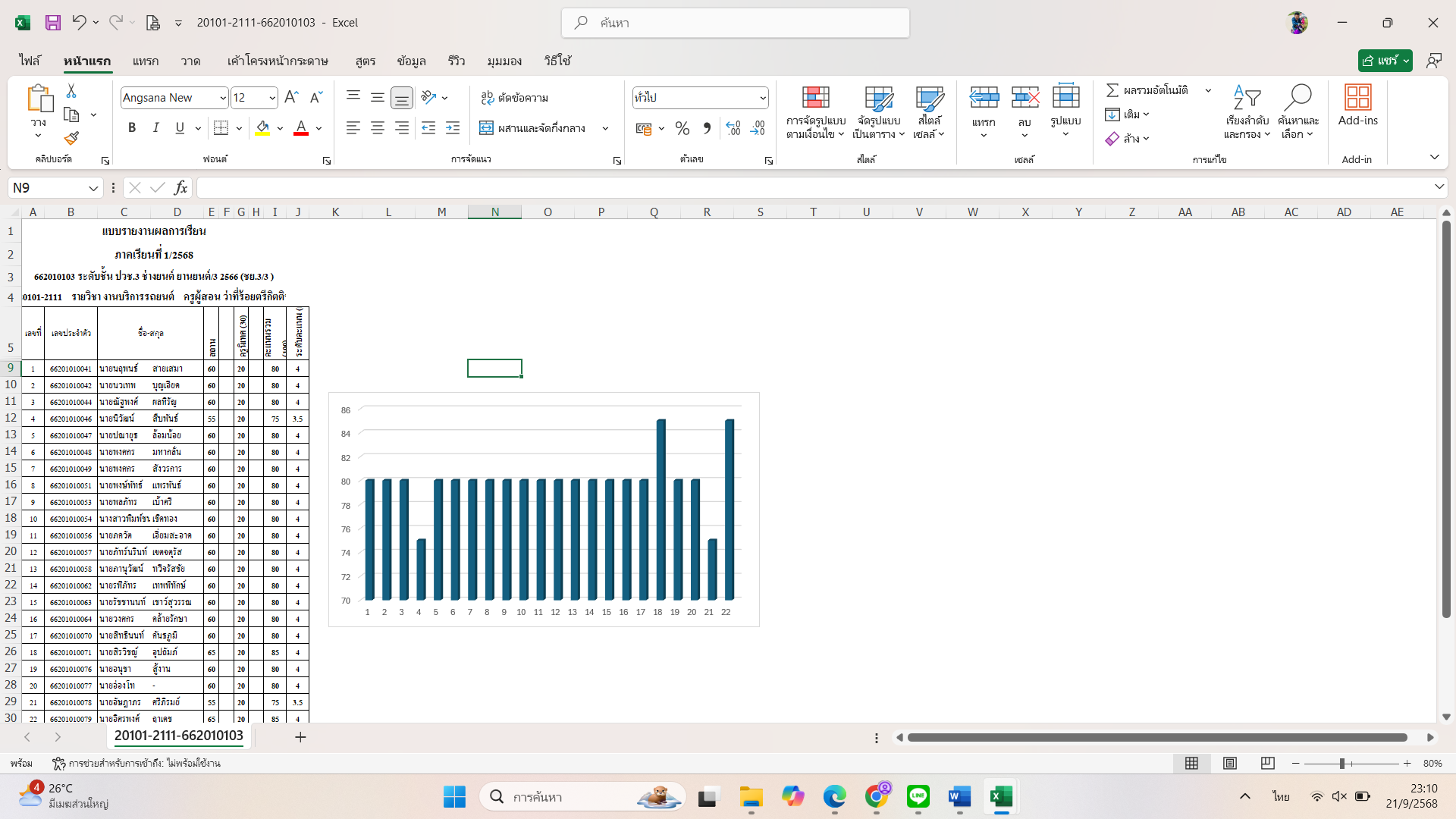This screenshot has width=1456, height=819.
Task: Click the Increase Decimal icon
Action: pyautogui.click(x=733, y=128)
